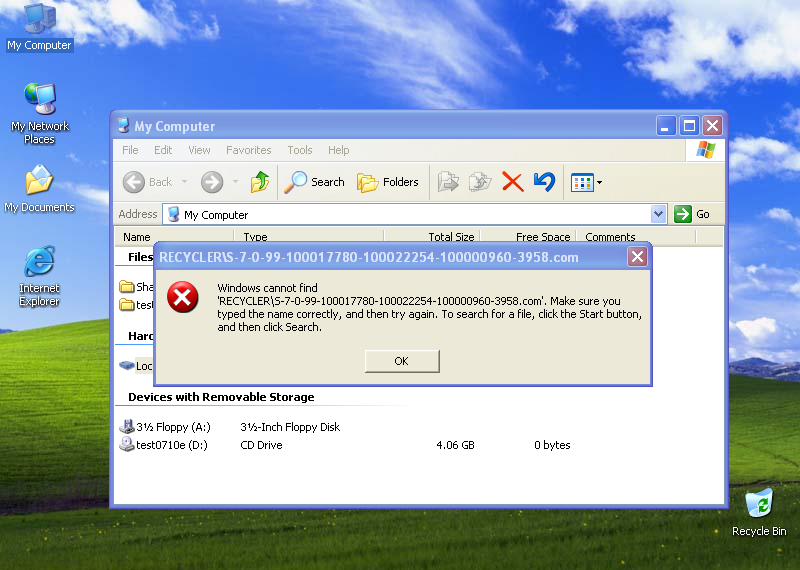Screen dimensions: 800x570
Task: Open the Back history dropdown arrow
Action: click(185, 182)
